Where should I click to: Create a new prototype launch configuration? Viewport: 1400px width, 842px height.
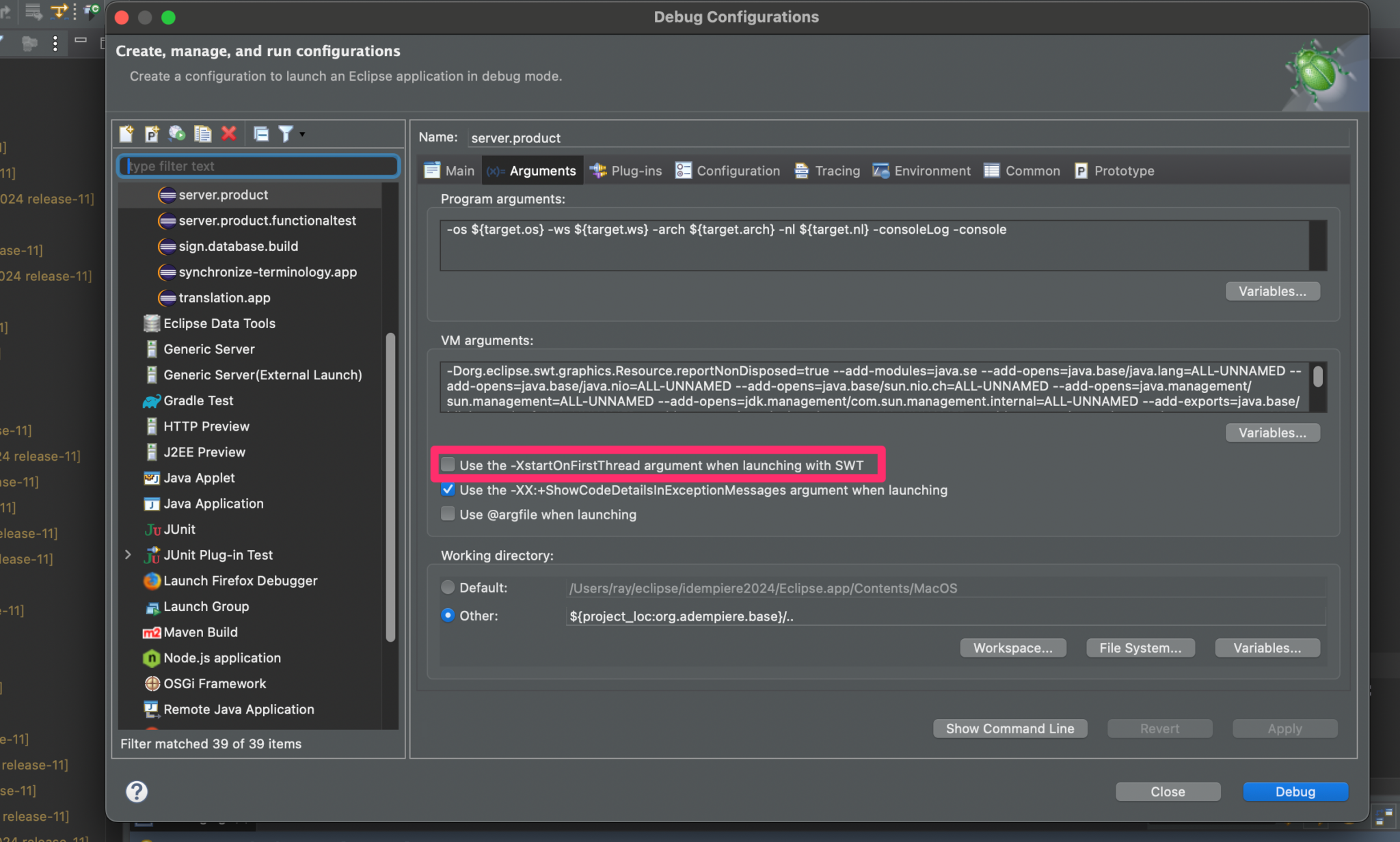[152, 133]
